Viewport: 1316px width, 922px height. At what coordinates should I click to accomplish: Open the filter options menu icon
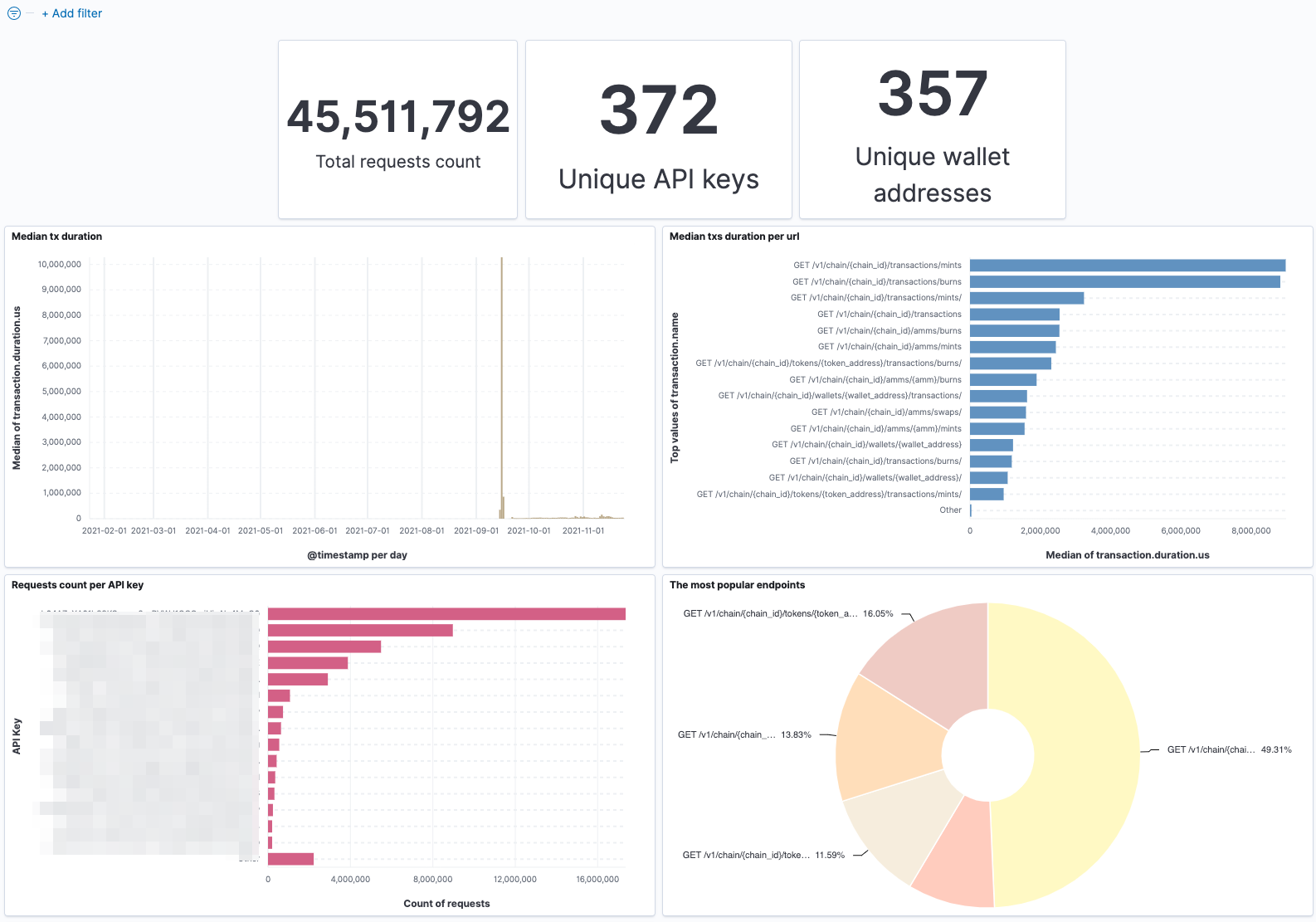tap(14, 13)
